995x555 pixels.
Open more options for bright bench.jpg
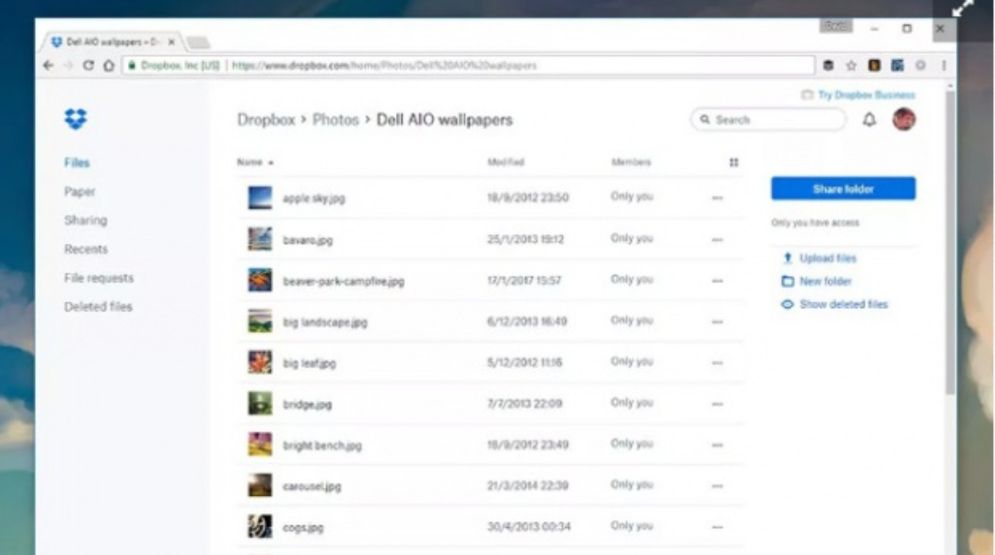(717, 445)
